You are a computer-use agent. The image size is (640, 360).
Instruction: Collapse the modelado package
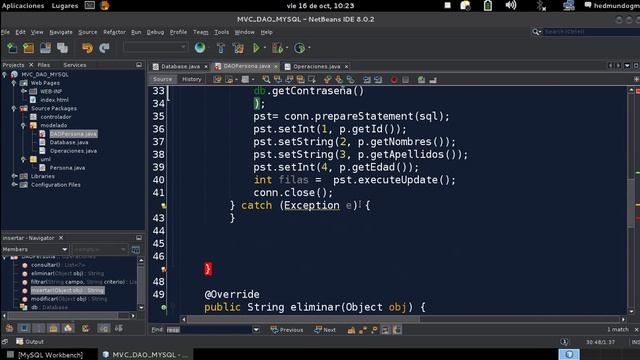23,125
